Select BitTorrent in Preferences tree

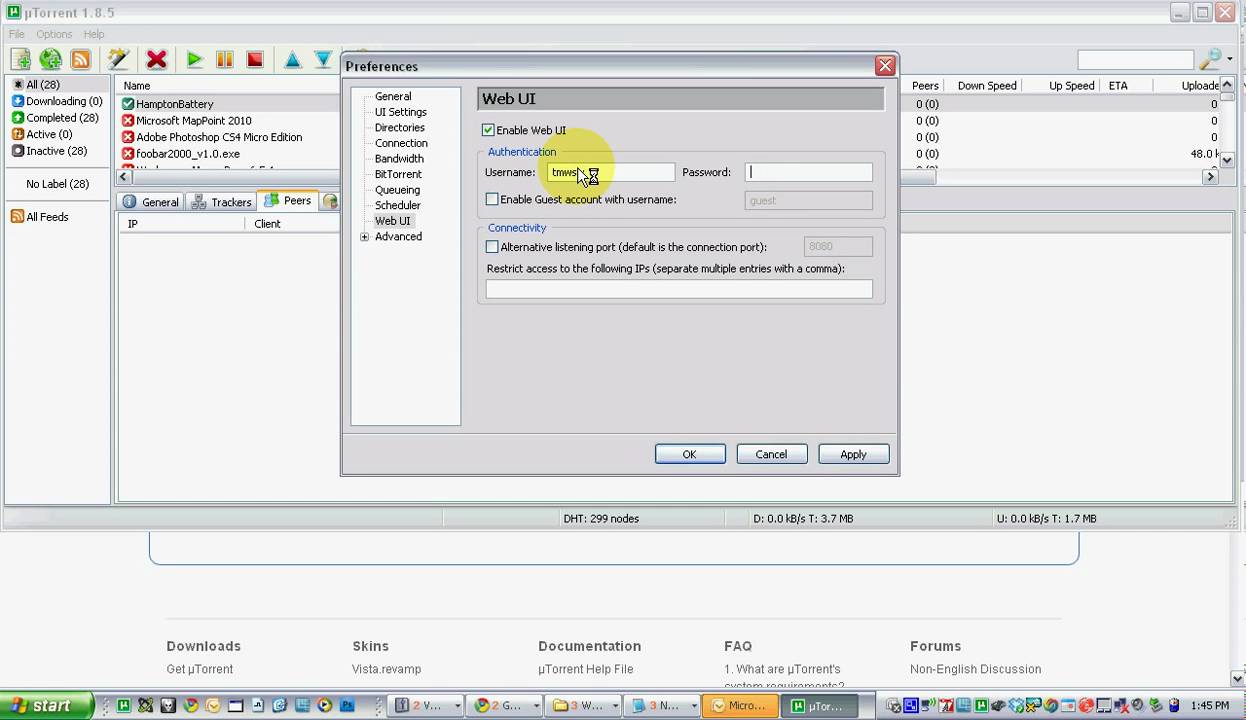(398, 174)
